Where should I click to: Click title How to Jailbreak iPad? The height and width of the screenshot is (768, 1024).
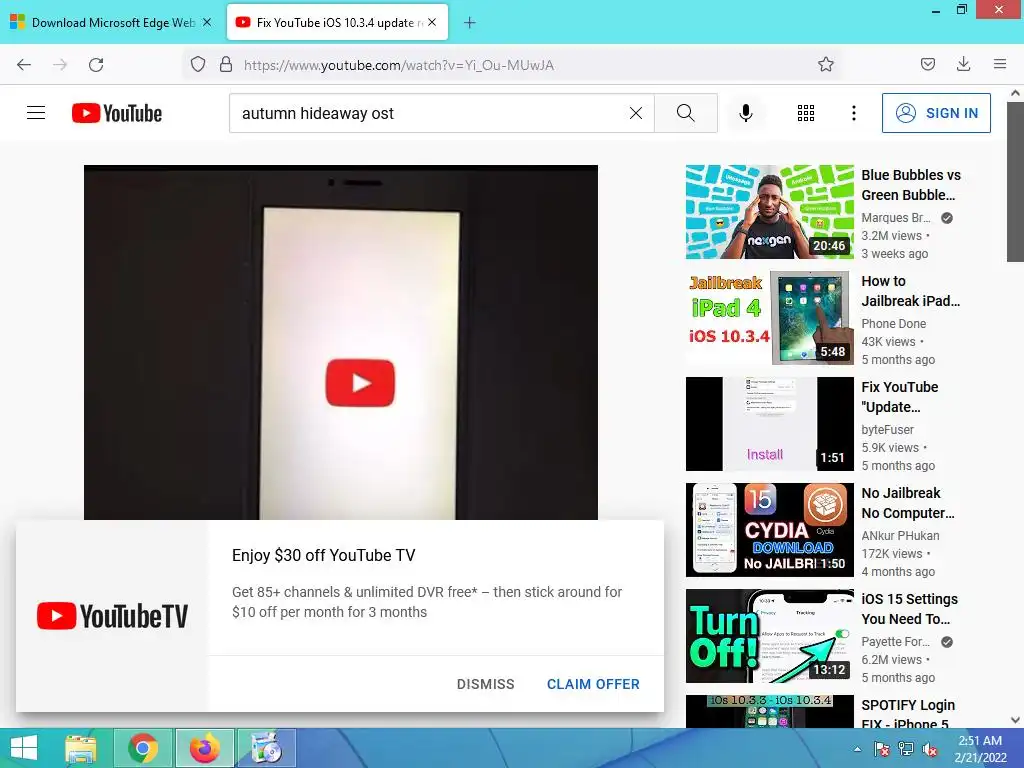(x=910, y=291)
